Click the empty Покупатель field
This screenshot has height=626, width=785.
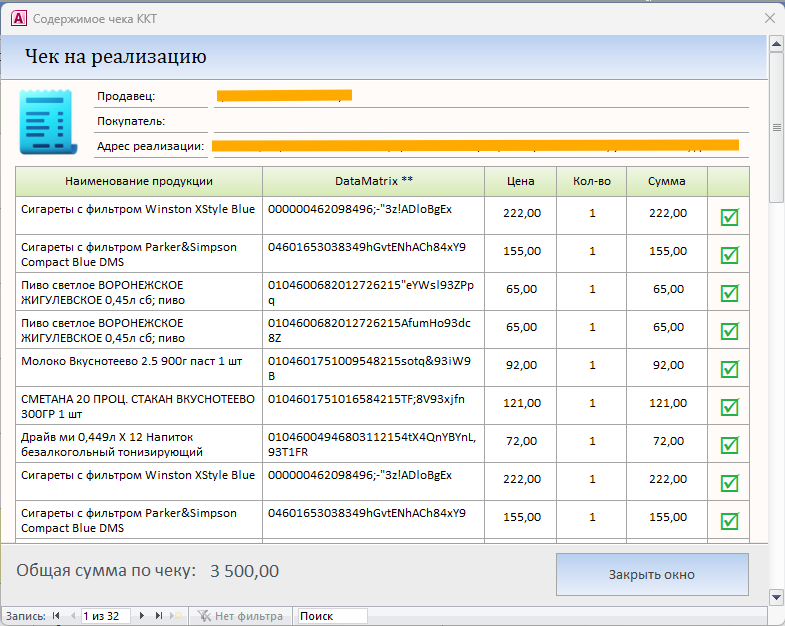(x=481, y=121)
